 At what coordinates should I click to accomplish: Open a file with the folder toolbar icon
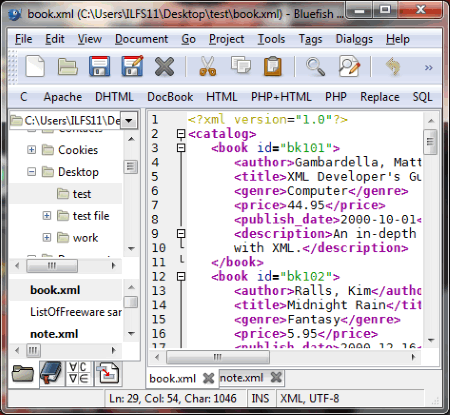(68, 66)
